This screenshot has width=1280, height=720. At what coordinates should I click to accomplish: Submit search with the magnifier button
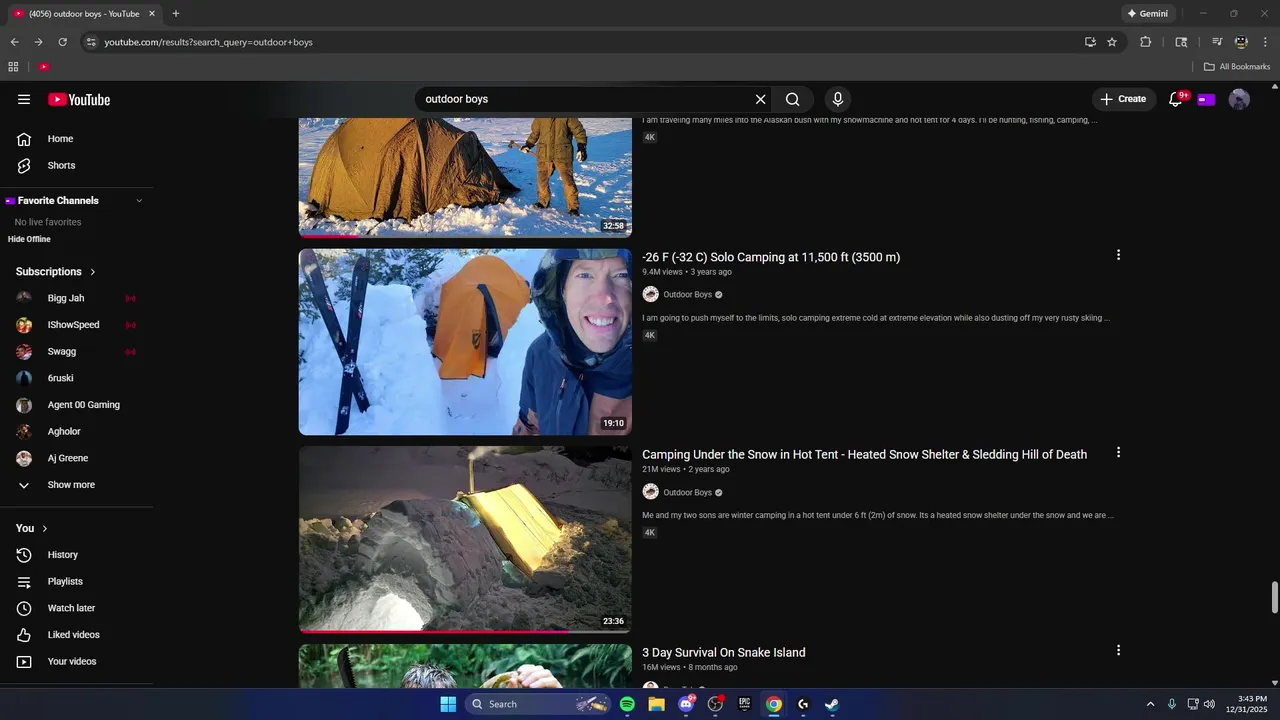793,99
